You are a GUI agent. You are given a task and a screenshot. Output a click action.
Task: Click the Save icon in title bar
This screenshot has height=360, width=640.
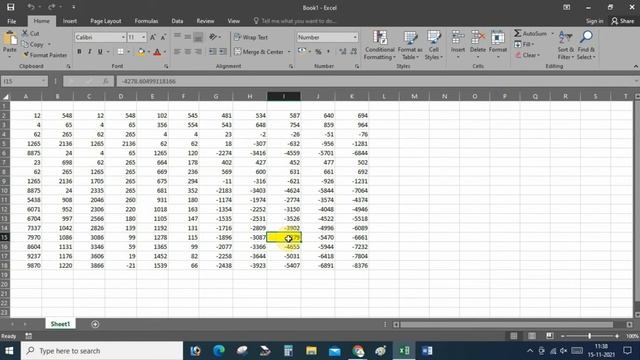(11, 7)
